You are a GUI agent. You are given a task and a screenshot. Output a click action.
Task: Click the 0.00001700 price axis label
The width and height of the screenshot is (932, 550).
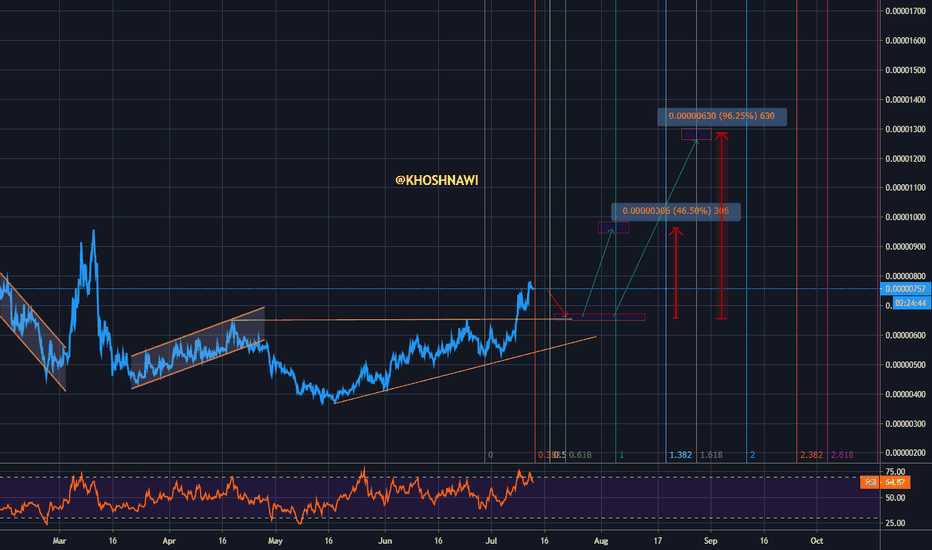point(905,11)
